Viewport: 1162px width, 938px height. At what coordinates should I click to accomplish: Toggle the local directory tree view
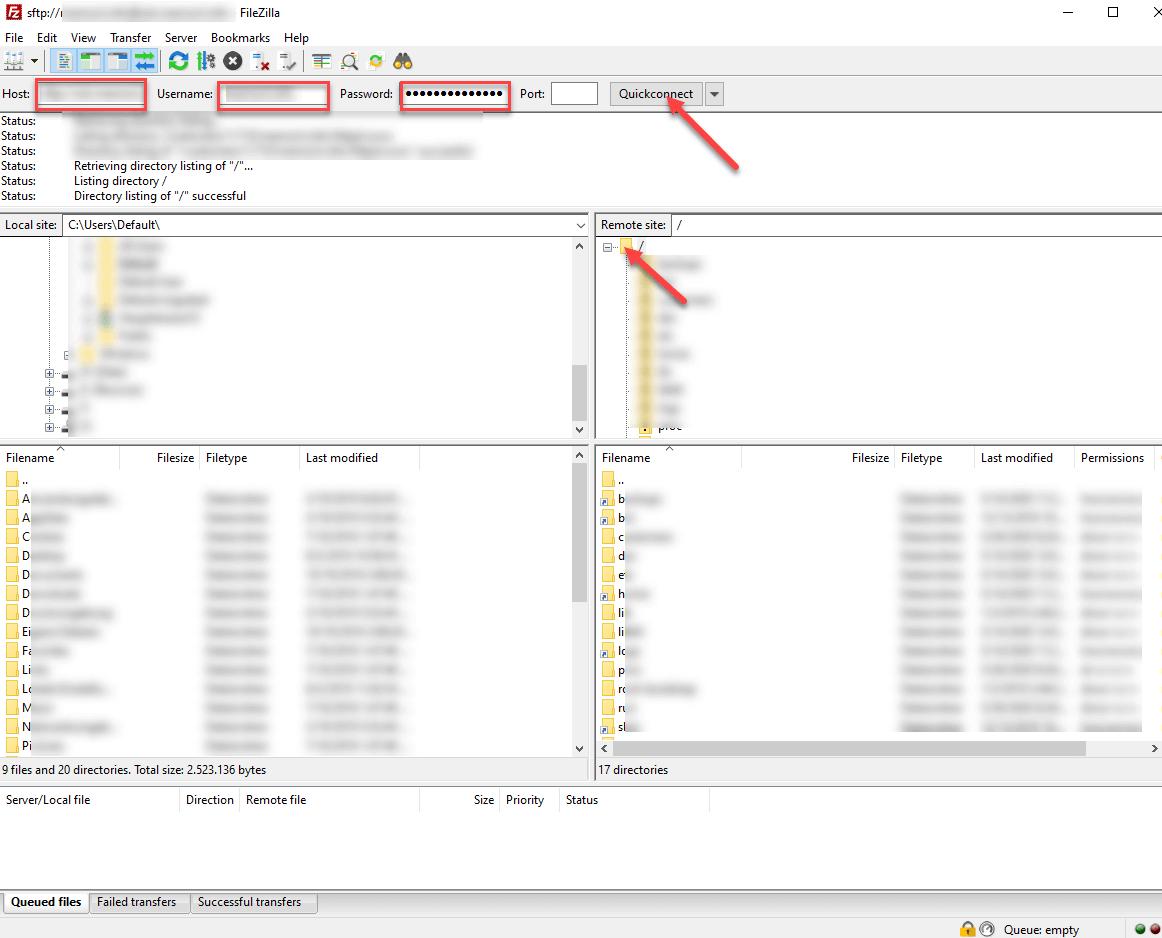coord(88,61)
